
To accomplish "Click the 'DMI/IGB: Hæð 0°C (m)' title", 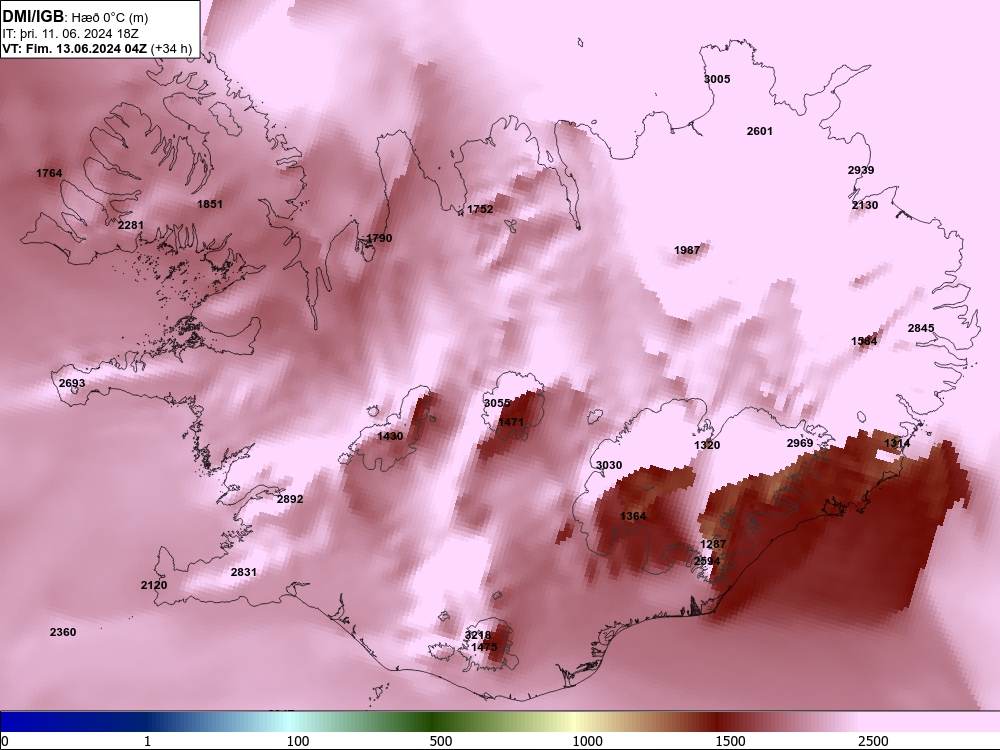I will pyautogui.click(x=75, y=17).
